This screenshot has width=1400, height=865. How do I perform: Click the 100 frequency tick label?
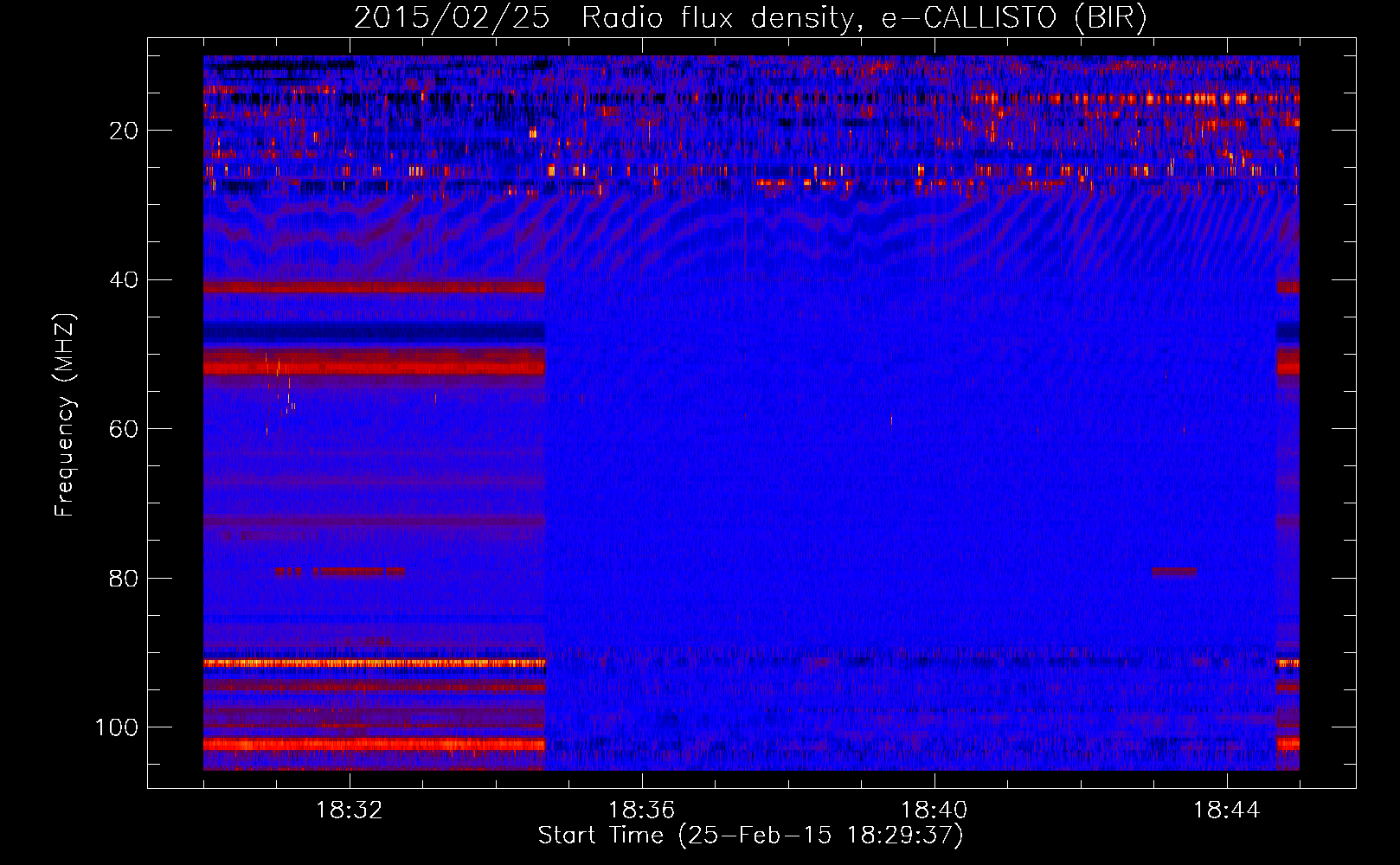click(x=117, y=727)
